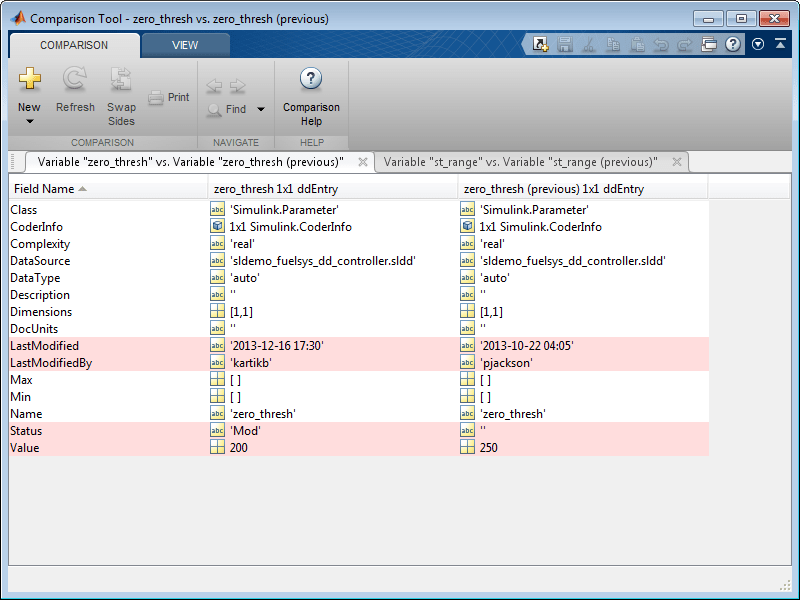This screenshot has width=800, height=600.
Task: Open Comparison Help
Action: [311, 97]
